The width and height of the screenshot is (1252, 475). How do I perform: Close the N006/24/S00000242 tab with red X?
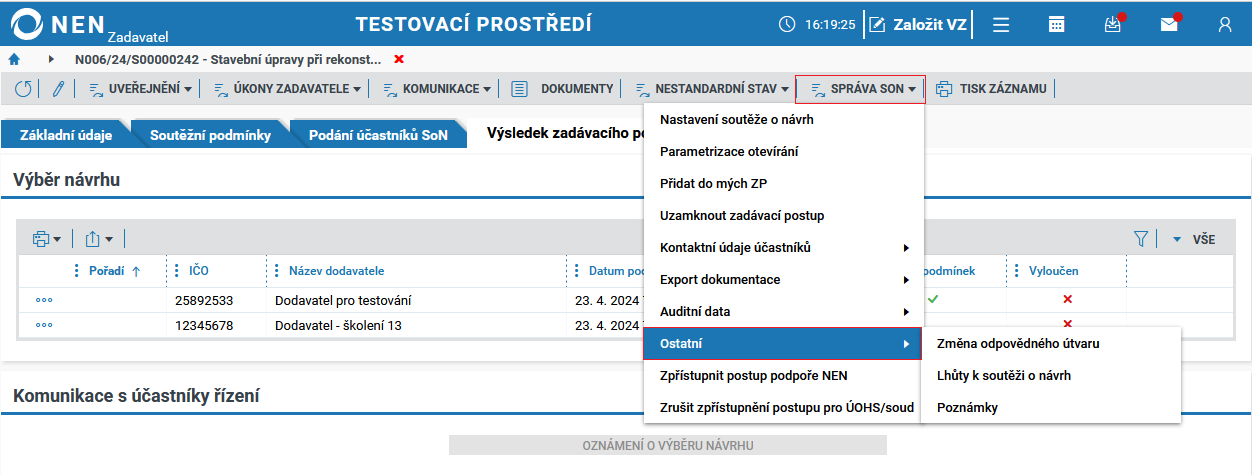click(399, 60)
